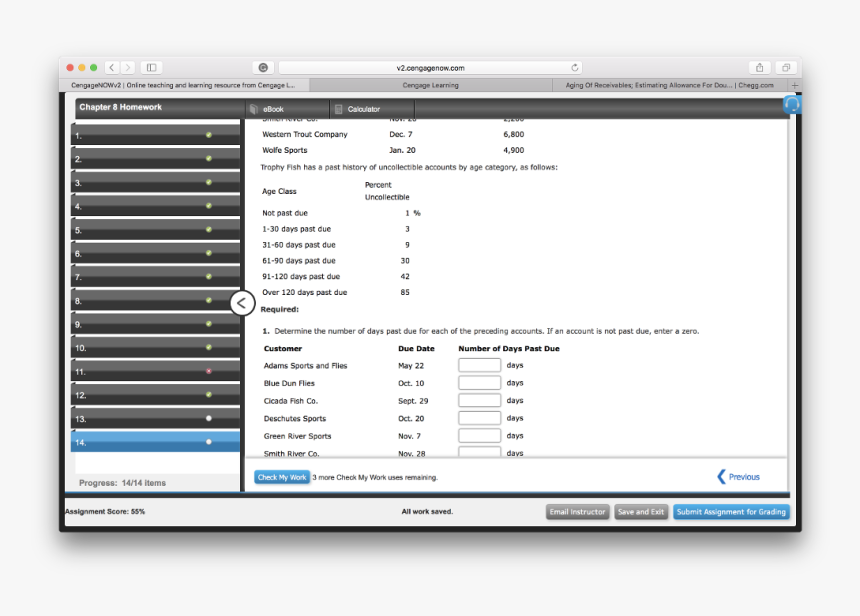Image resolution: width=860 pixels, height=616 pixels.
Task: Click the Safari back arrow
Action: 112,68
